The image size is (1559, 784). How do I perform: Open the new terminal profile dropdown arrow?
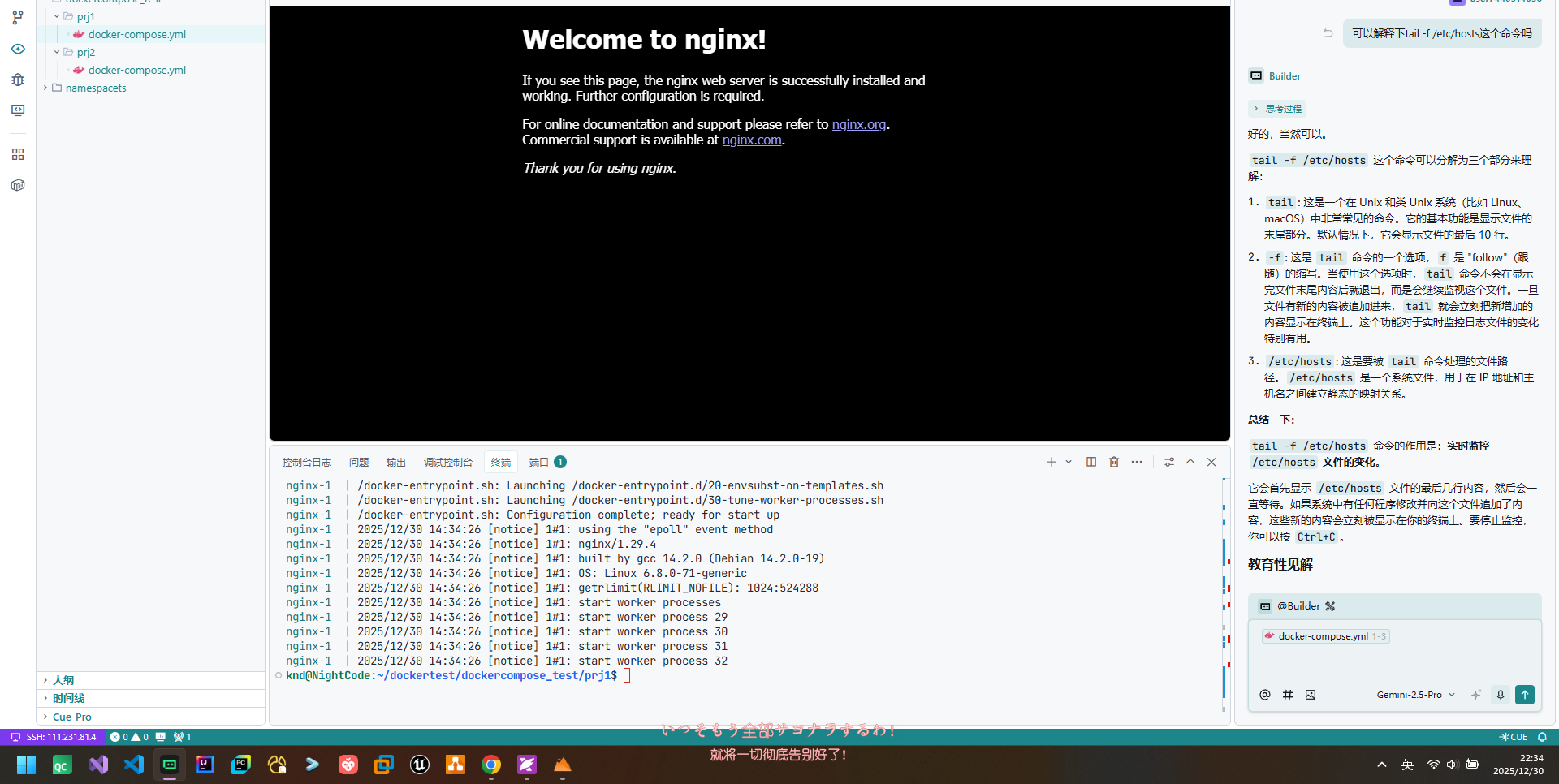pyautogui.click(x=1069, y=462)
